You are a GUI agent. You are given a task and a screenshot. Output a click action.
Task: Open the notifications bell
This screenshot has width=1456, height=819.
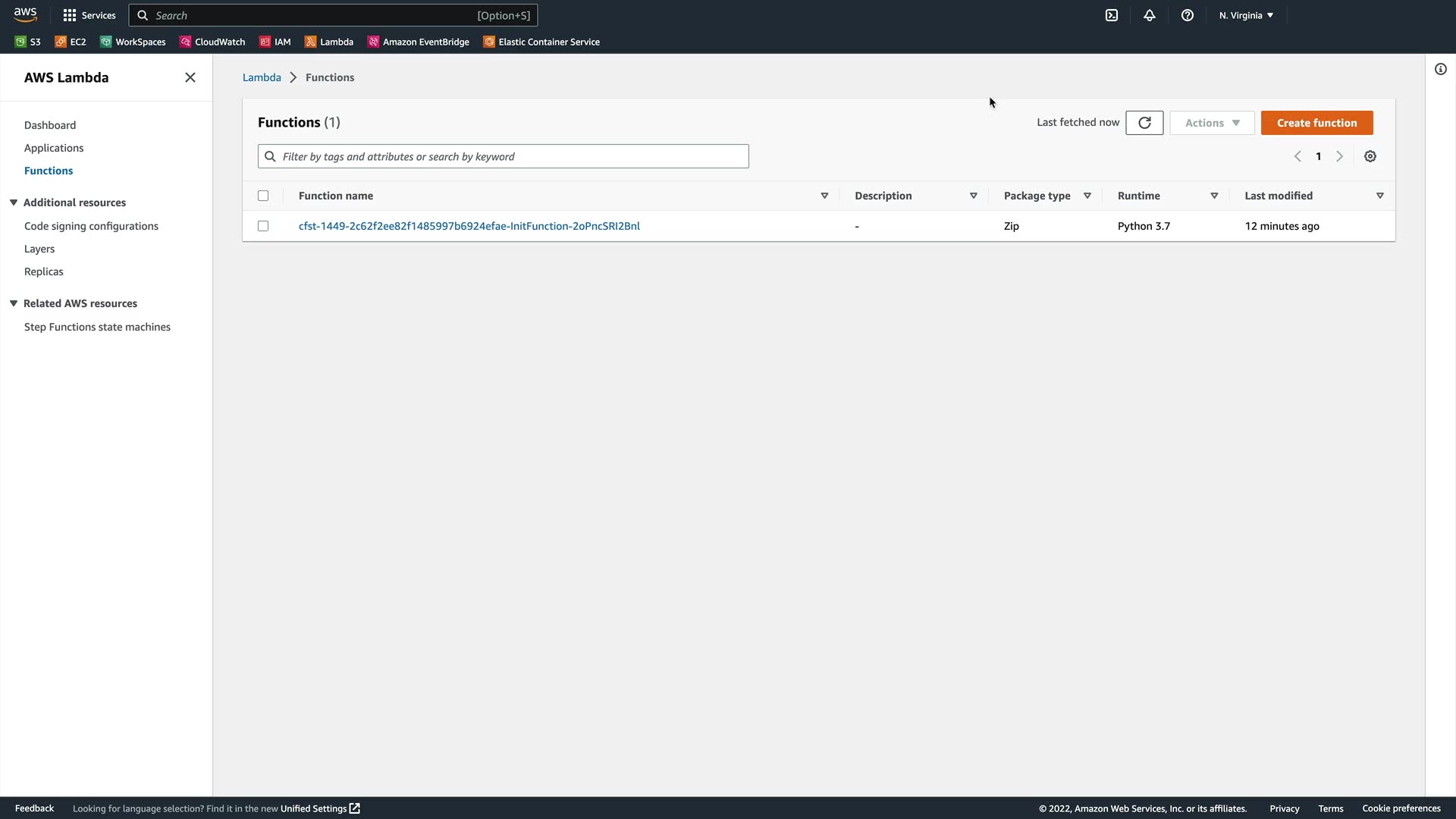click(x=1150, y=15)
